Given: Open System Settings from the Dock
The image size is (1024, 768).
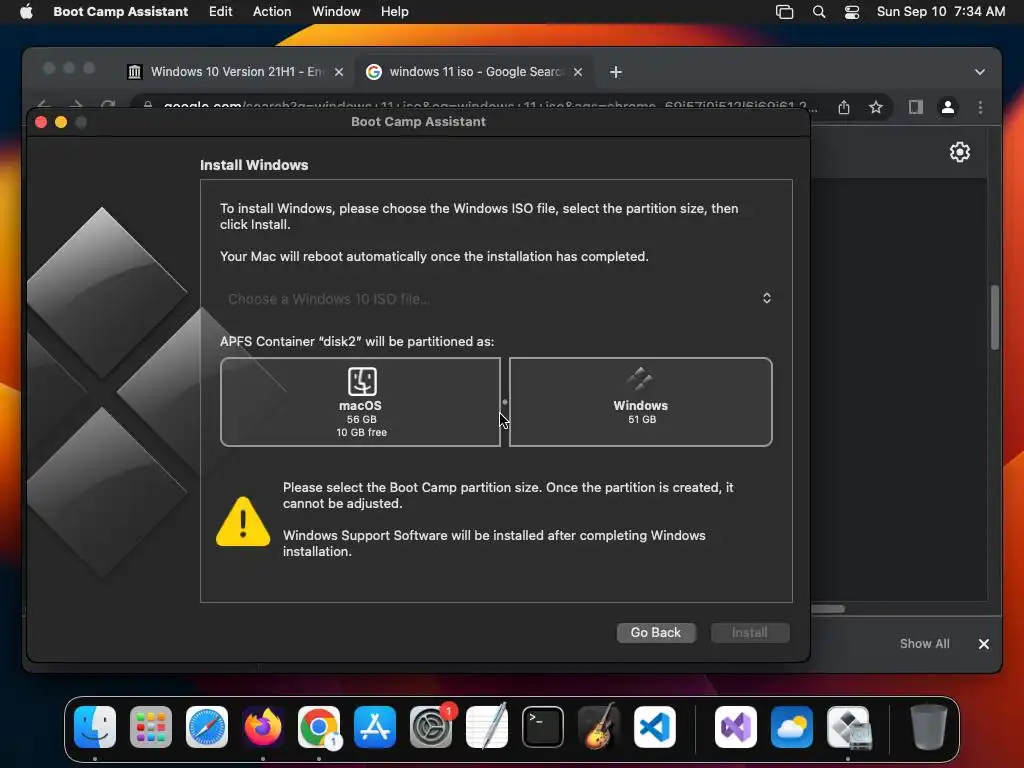Looking at the screenshot, I should 431,727.
